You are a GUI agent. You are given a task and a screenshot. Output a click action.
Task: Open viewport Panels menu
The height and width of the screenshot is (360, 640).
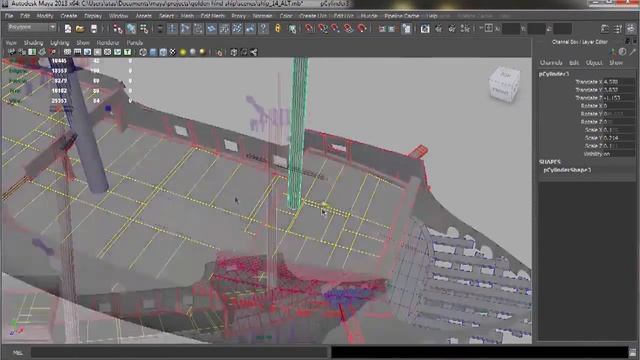tap(135, 43)
